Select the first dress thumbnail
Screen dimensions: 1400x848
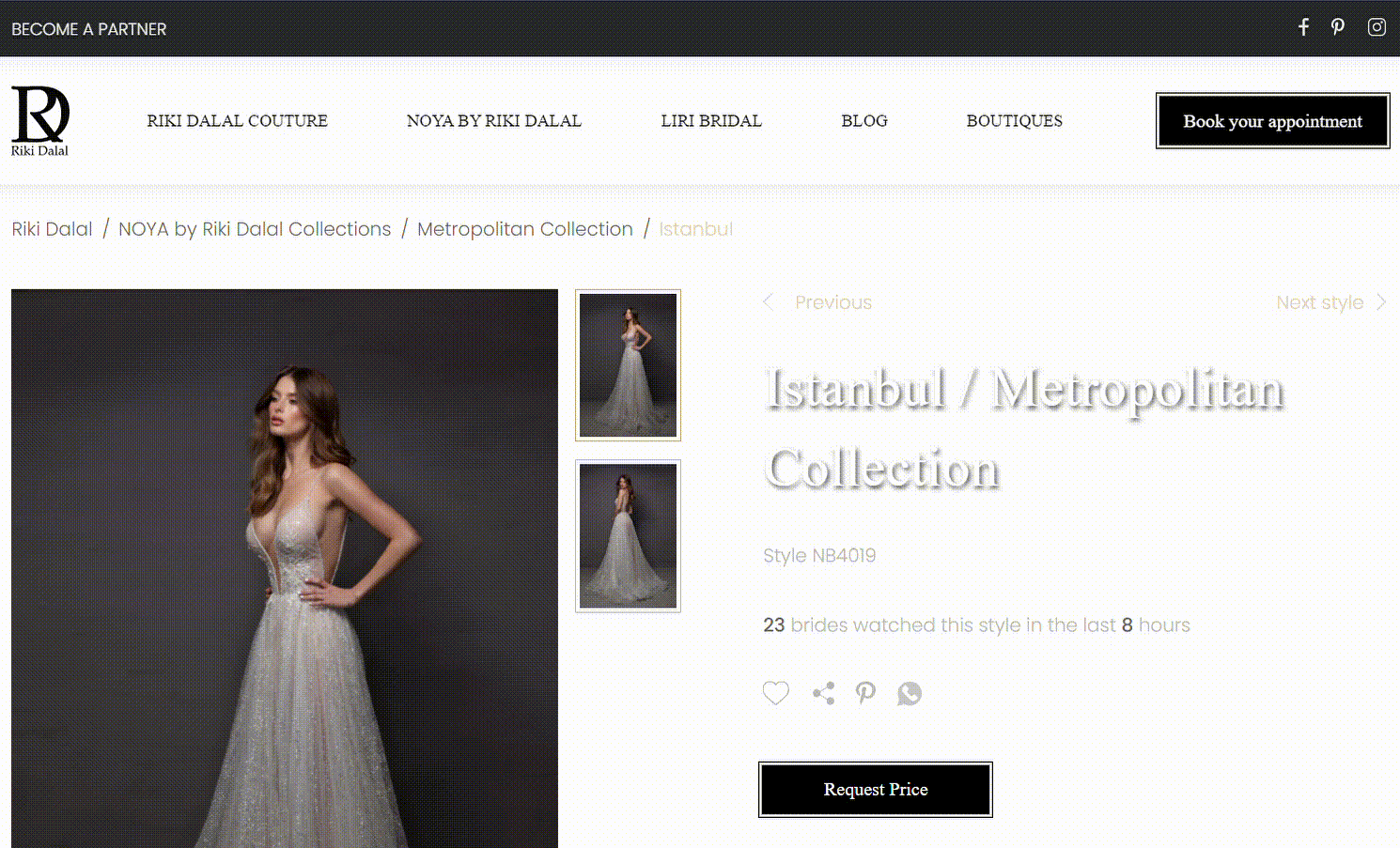pos(628,365)
